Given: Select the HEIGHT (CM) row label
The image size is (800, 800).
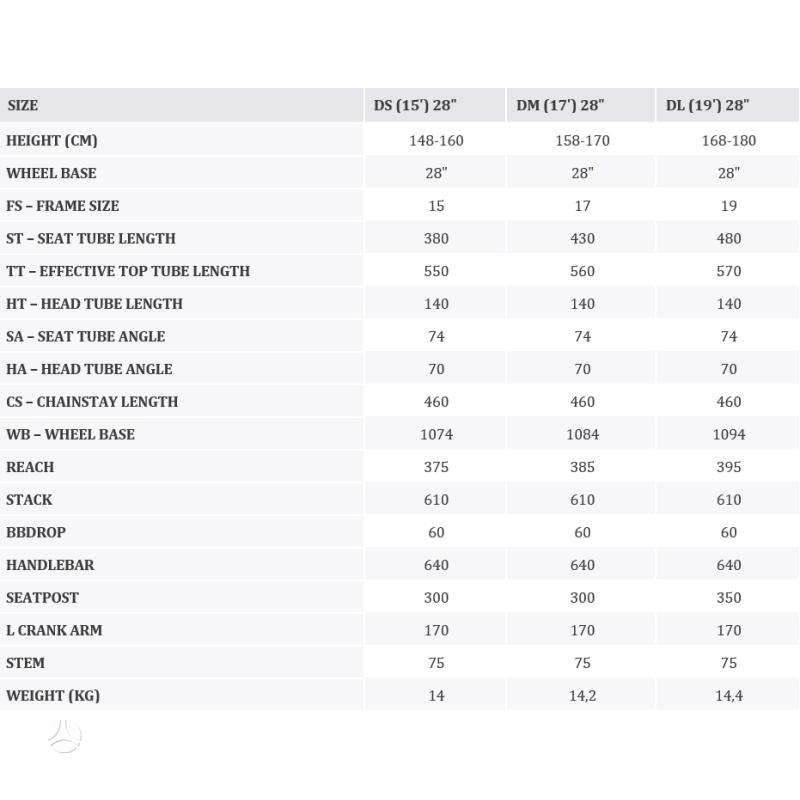Looking at the screenshot, I should pyautogui.click(x=52, y=140).
